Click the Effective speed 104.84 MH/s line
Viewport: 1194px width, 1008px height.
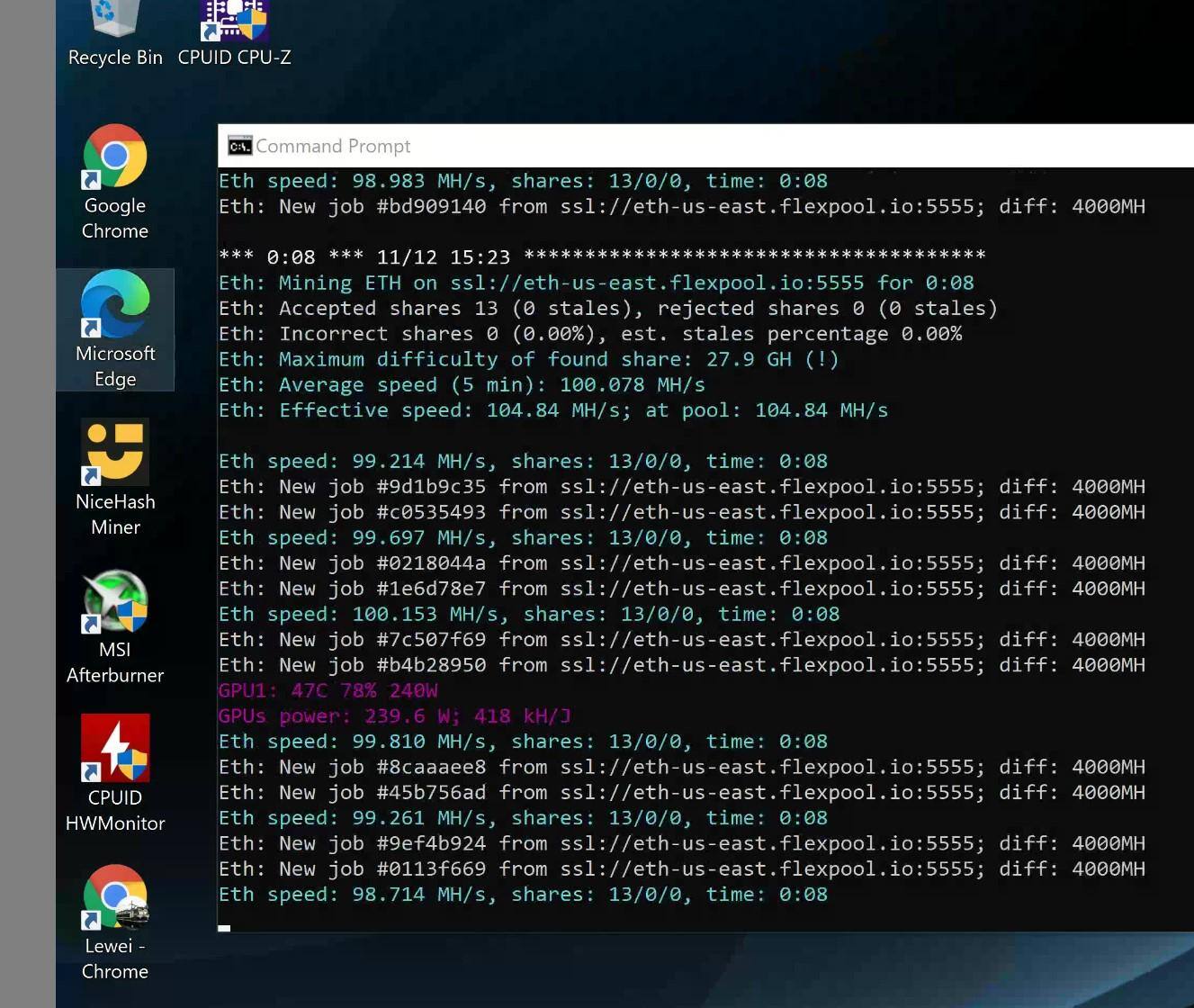pyautogui.click(x=552, y=410)
